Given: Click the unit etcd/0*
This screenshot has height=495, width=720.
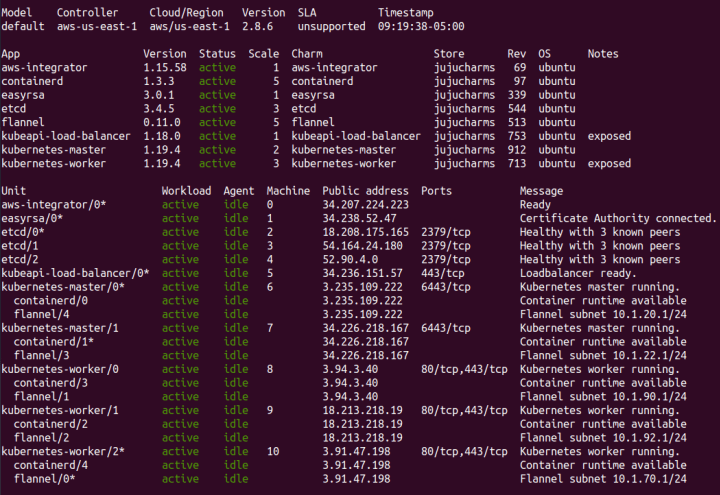Looking at the screenshot, I should coord(23,232).
